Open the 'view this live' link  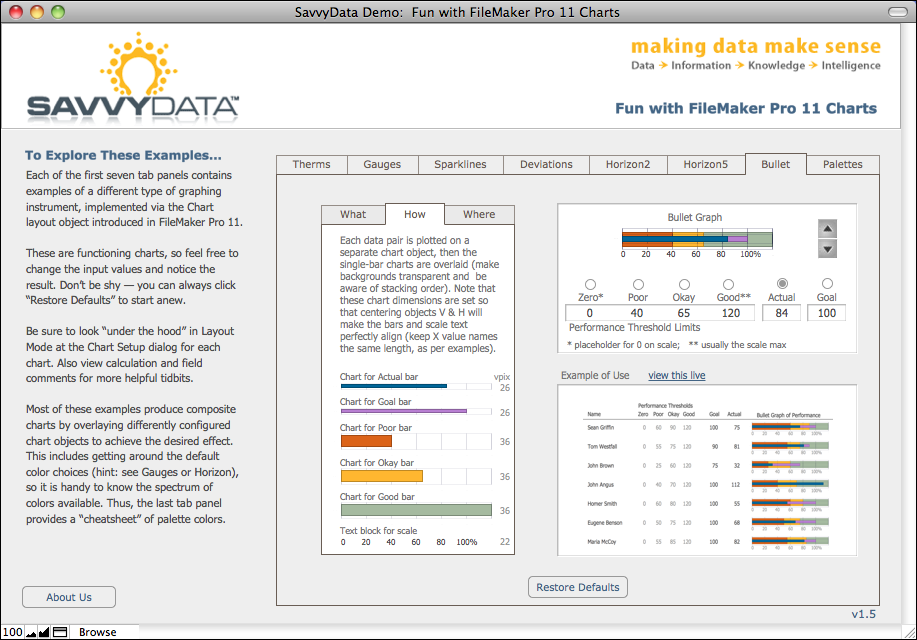[677, 376]
